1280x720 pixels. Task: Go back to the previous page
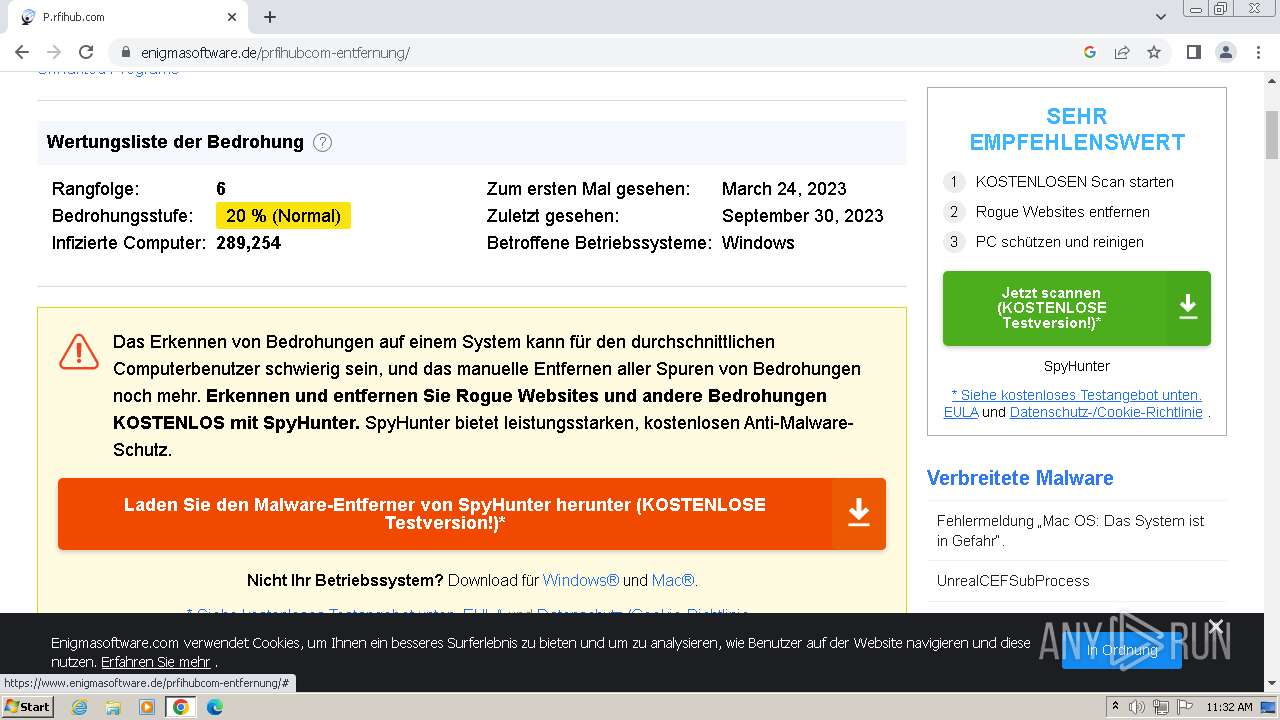pos(22,52)
